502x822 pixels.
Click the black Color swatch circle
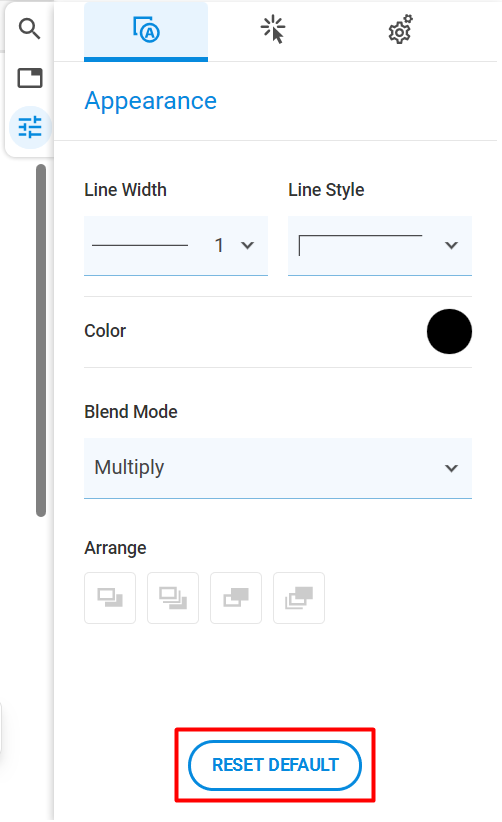coord(449,331)
